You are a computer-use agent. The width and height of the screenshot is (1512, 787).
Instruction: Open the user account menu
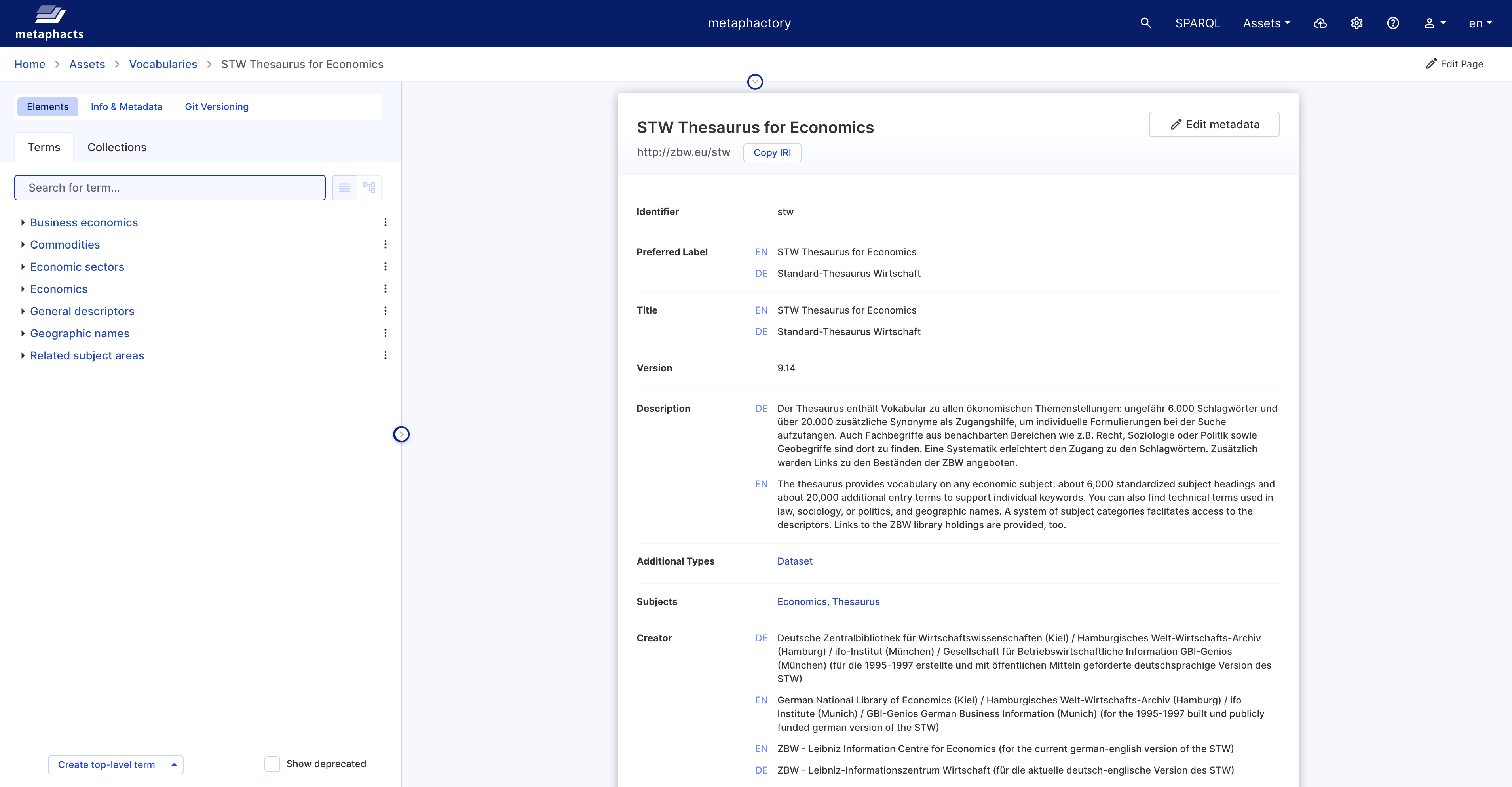(1434, 23)
